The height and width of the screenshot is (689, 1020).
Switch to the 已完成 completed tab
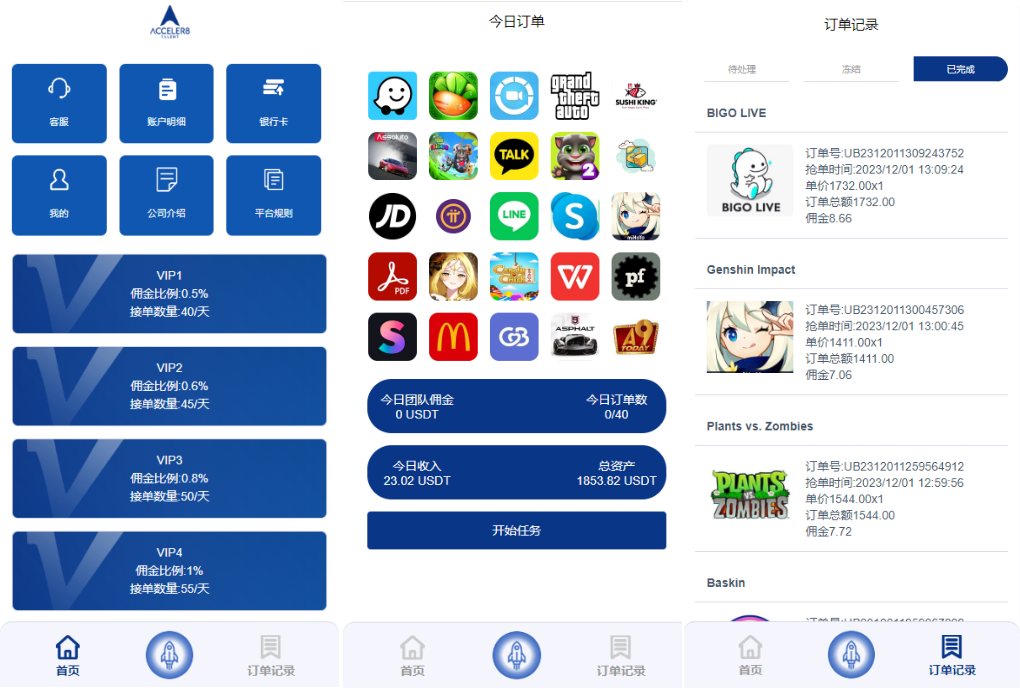pyautogui.click(x=960, y=69)
